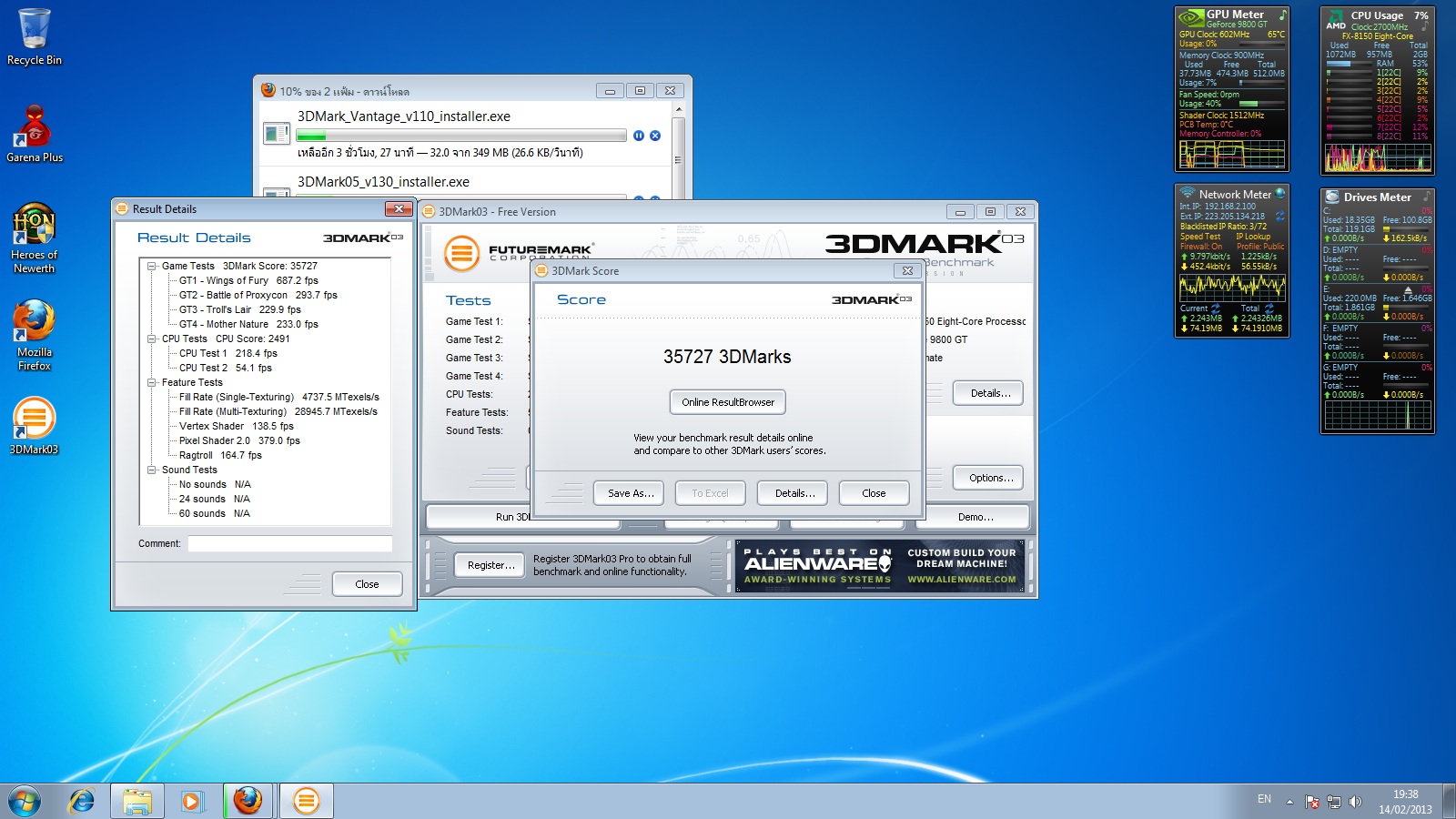Select CPU Test 2 result row
The width and height of the screenshot is (1456, 819).
(x=225, y=368)
